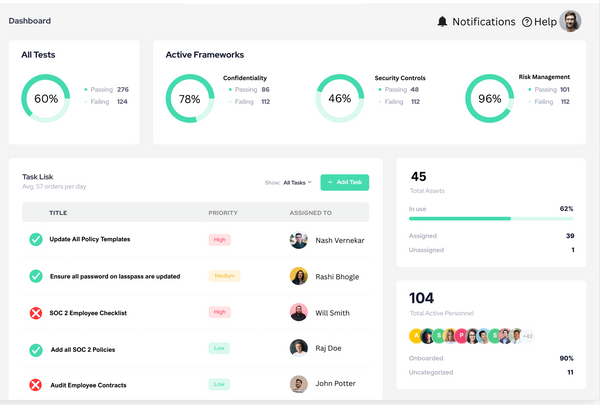This screenshot has width=600, height=405.
Task: Click the Title column header
Action: click(58, 213)
